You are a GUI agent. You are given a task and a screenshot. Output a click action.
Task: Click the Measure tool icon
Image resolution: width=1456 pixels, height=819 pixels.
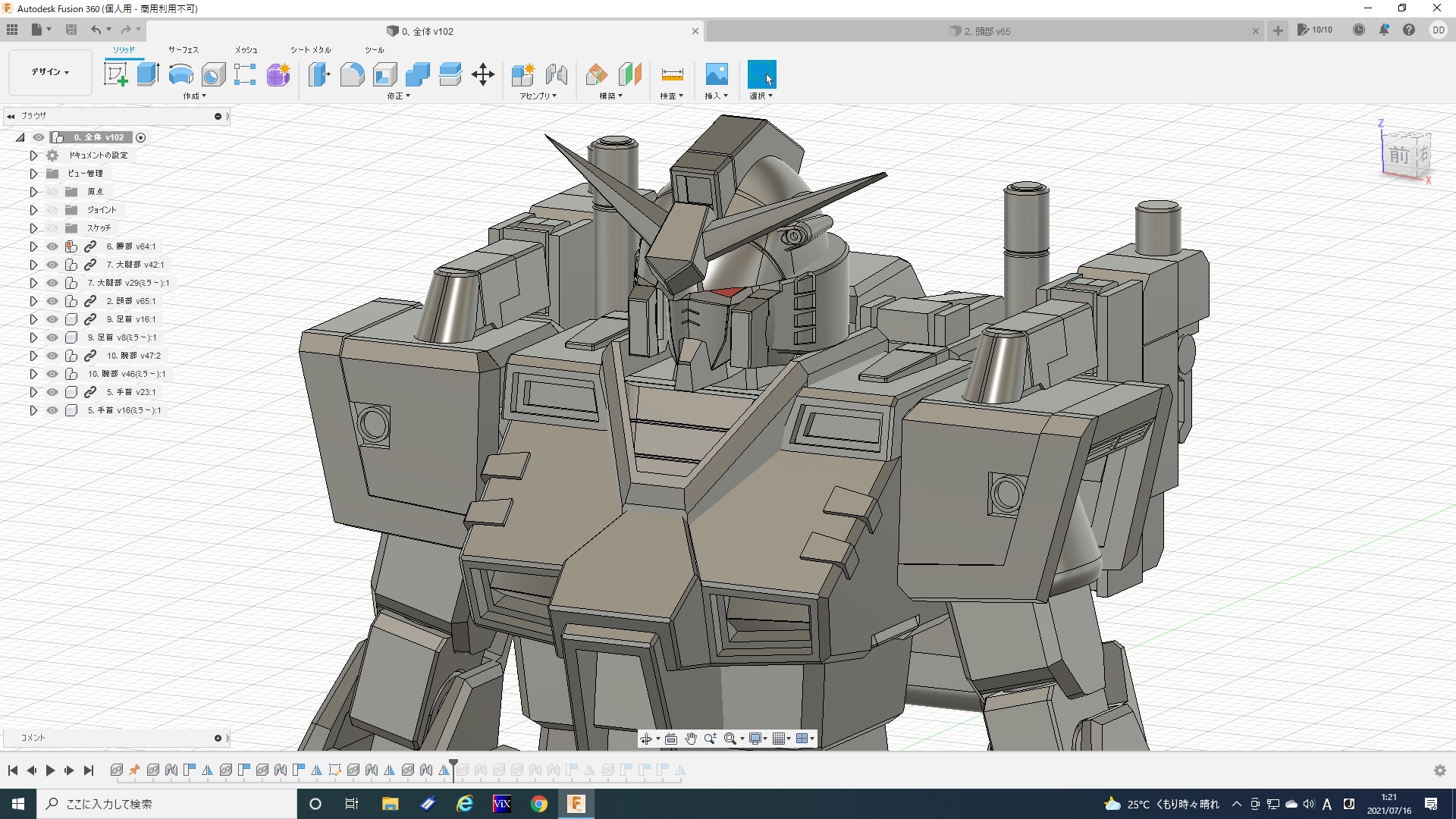pos(672,74)
